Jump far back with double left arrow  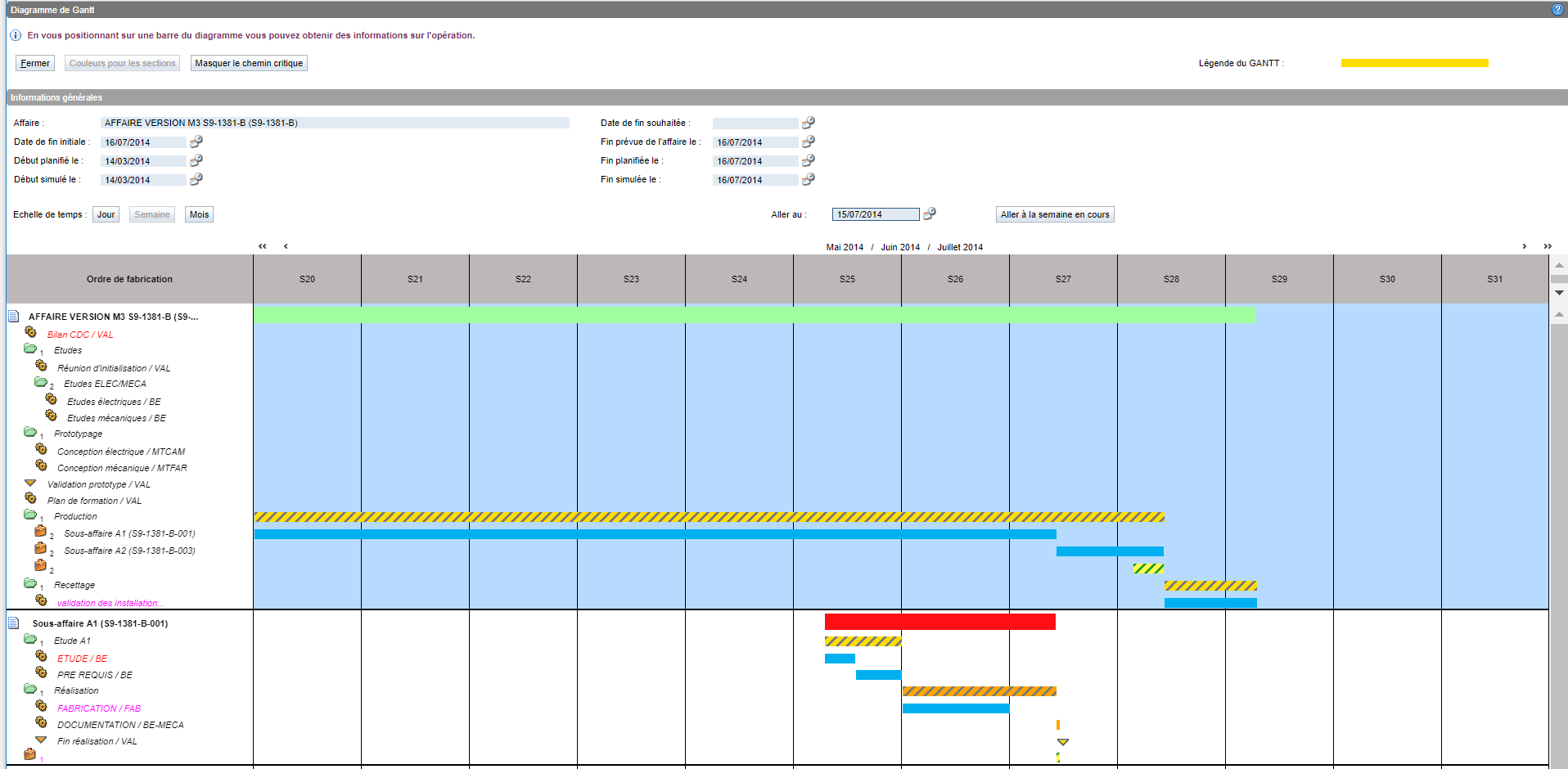263,246
